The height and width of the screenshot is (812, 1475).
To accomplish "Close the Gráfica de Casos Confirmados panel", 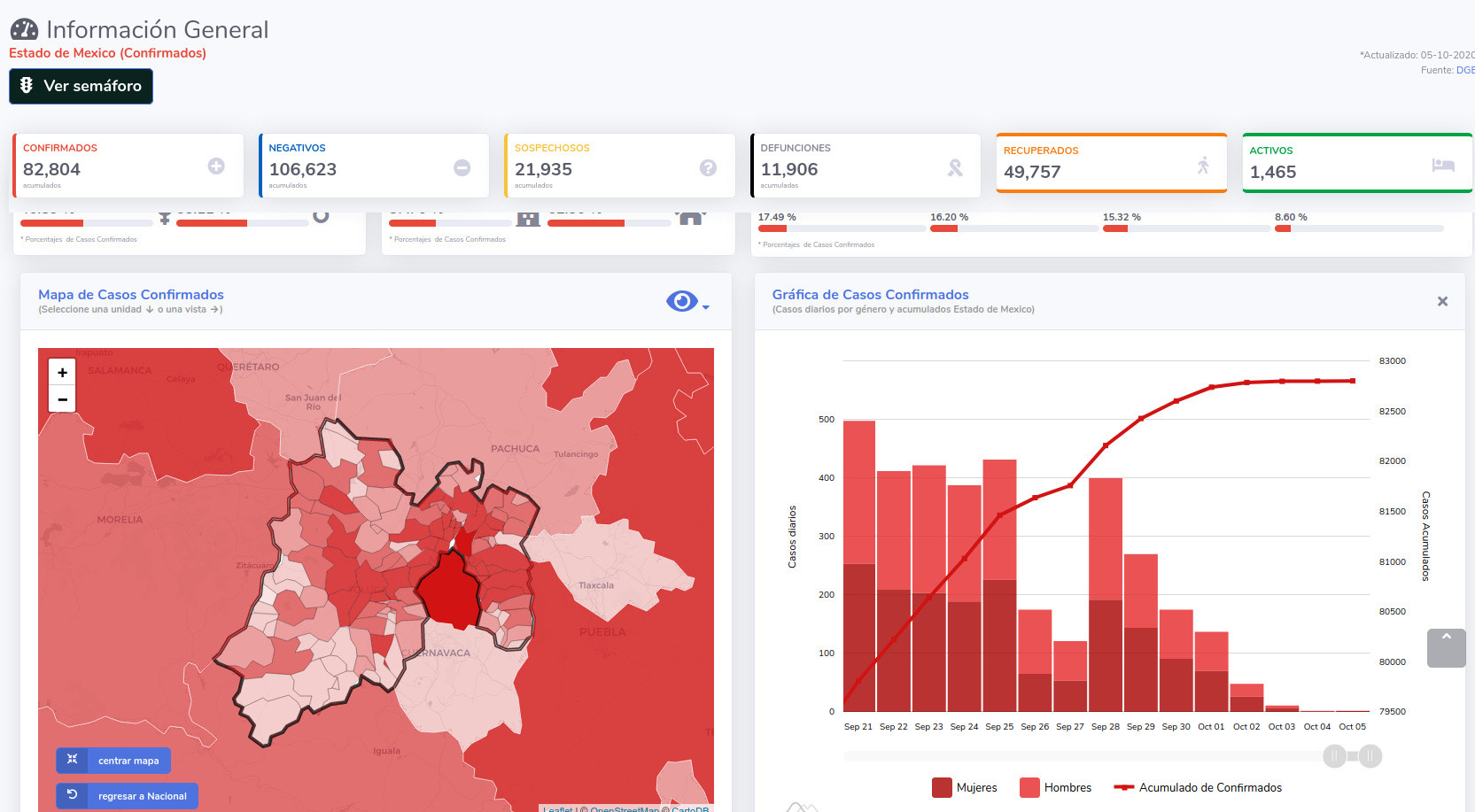I will (1442, 301).
